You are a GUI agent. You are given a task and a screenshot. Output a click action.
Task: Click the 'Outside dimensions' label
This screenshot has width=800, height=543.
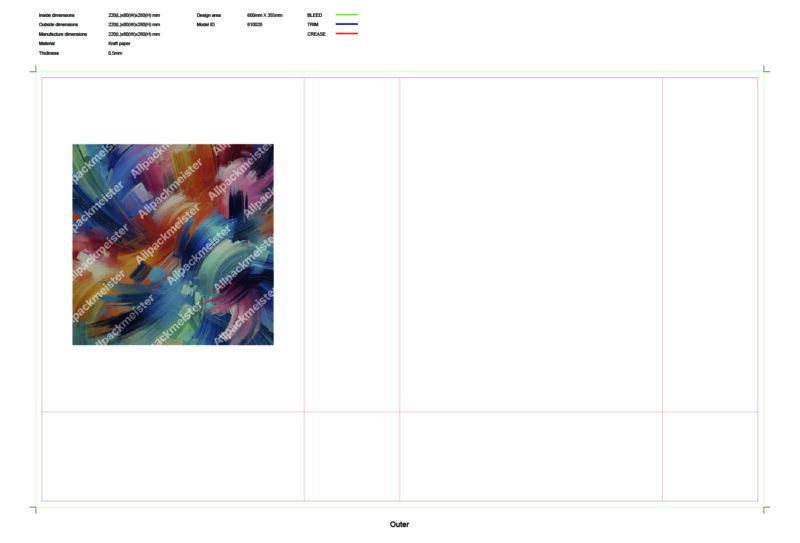(59, 24)
